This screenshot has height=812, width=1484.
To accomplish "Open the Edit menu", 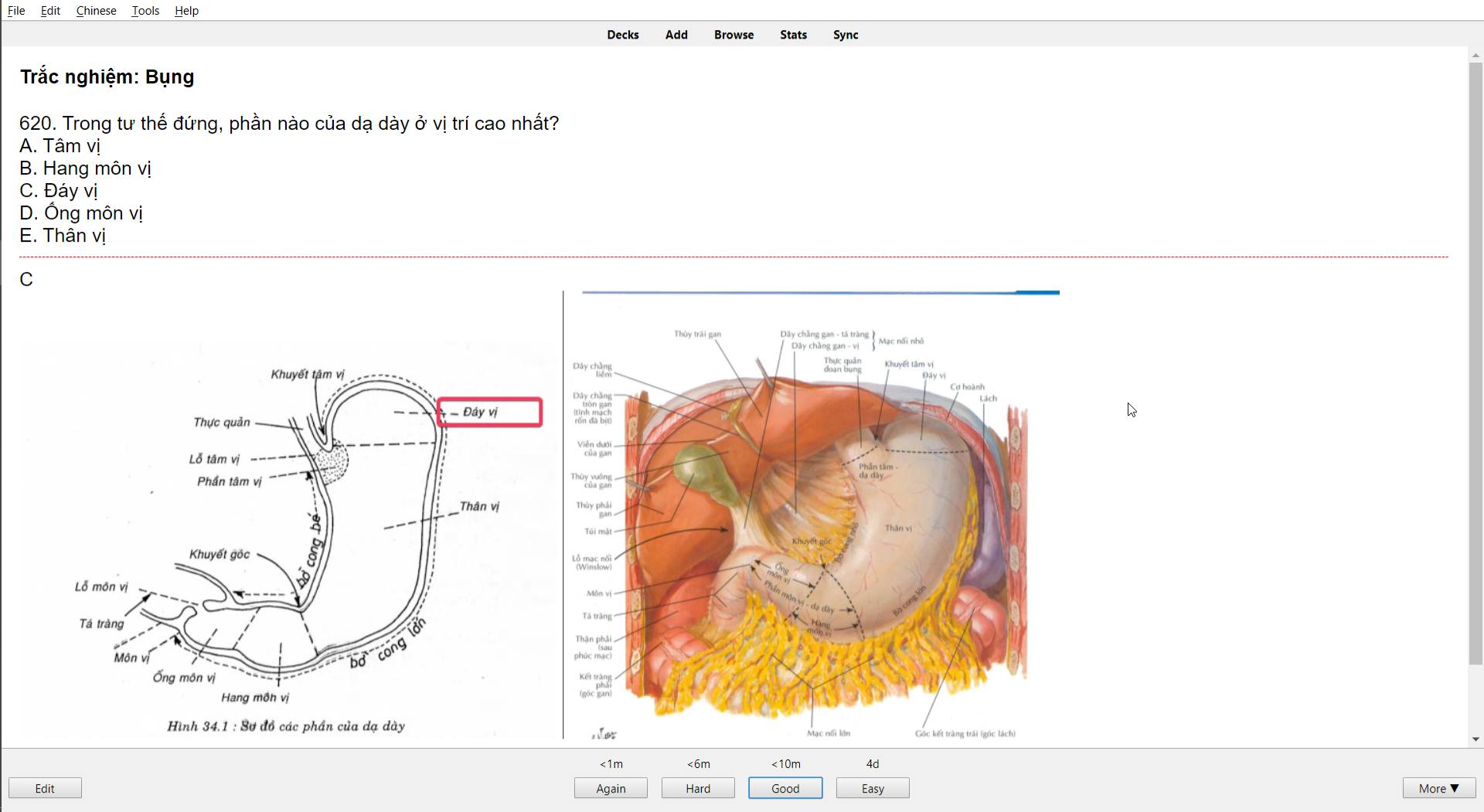I will pos(50,10).
